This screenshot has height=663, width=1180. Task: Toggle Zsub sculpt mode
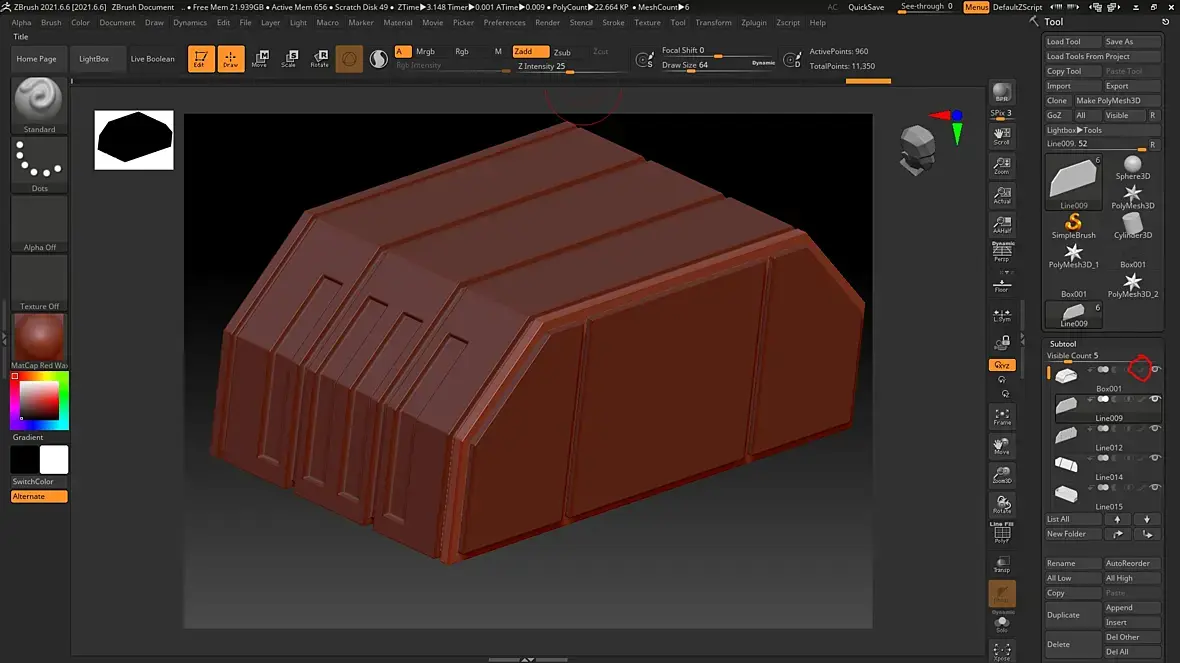click(562, 52)
